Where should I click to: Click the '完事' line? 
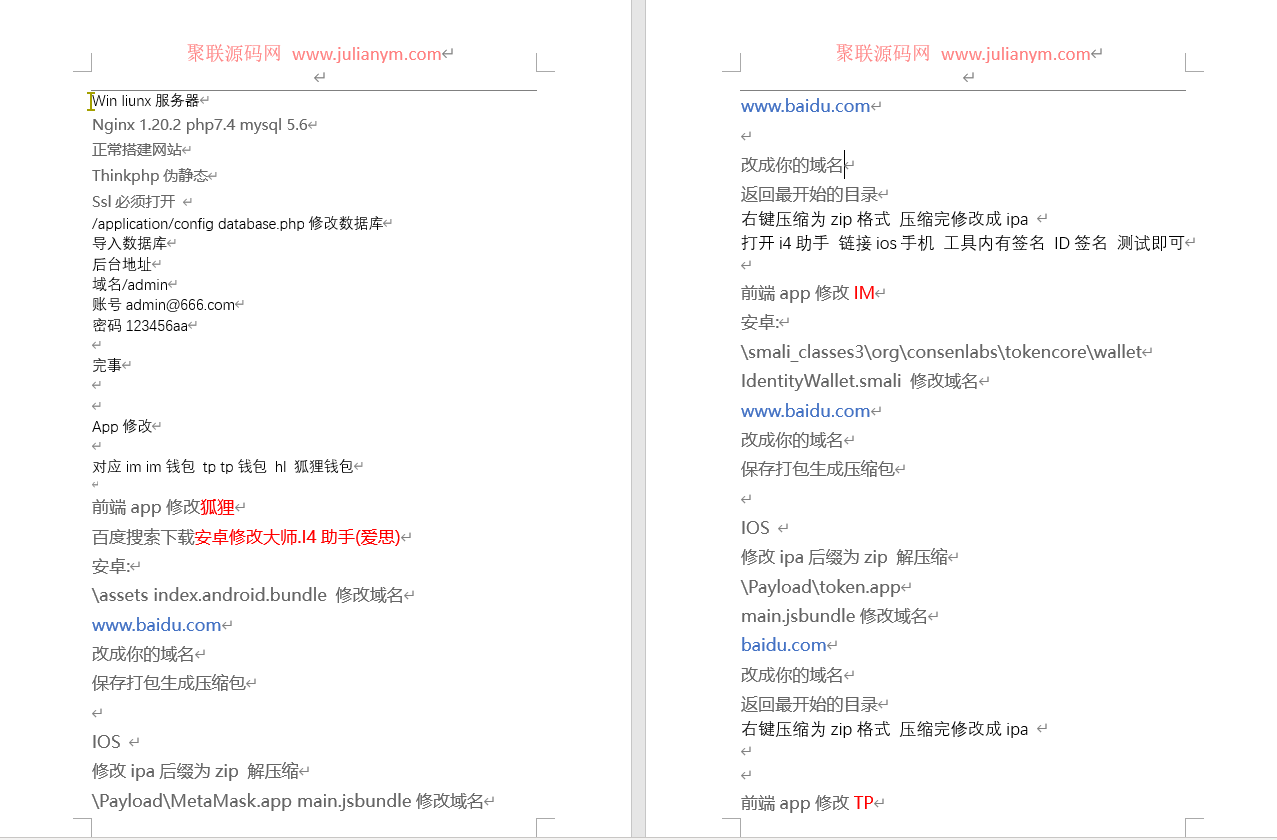[107, 366]
